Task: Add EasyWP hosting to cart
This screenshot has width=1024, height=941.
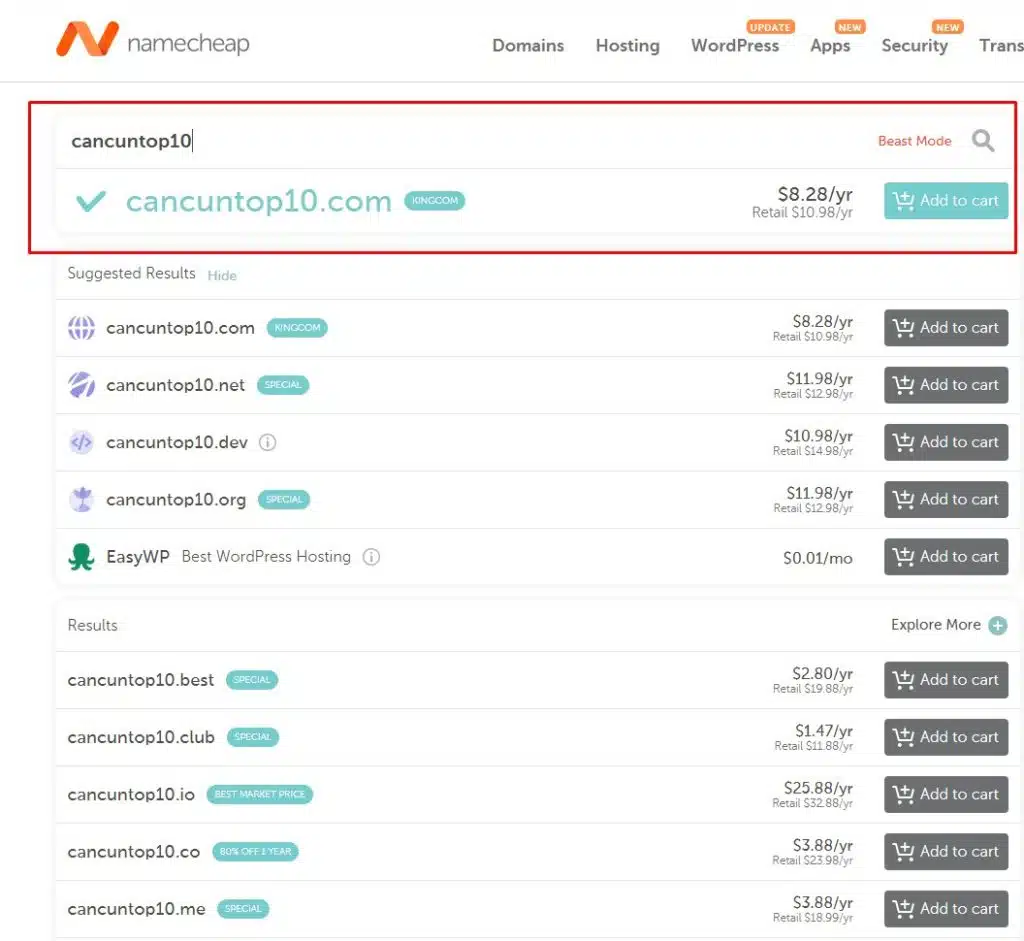Action: click(946, 557)
